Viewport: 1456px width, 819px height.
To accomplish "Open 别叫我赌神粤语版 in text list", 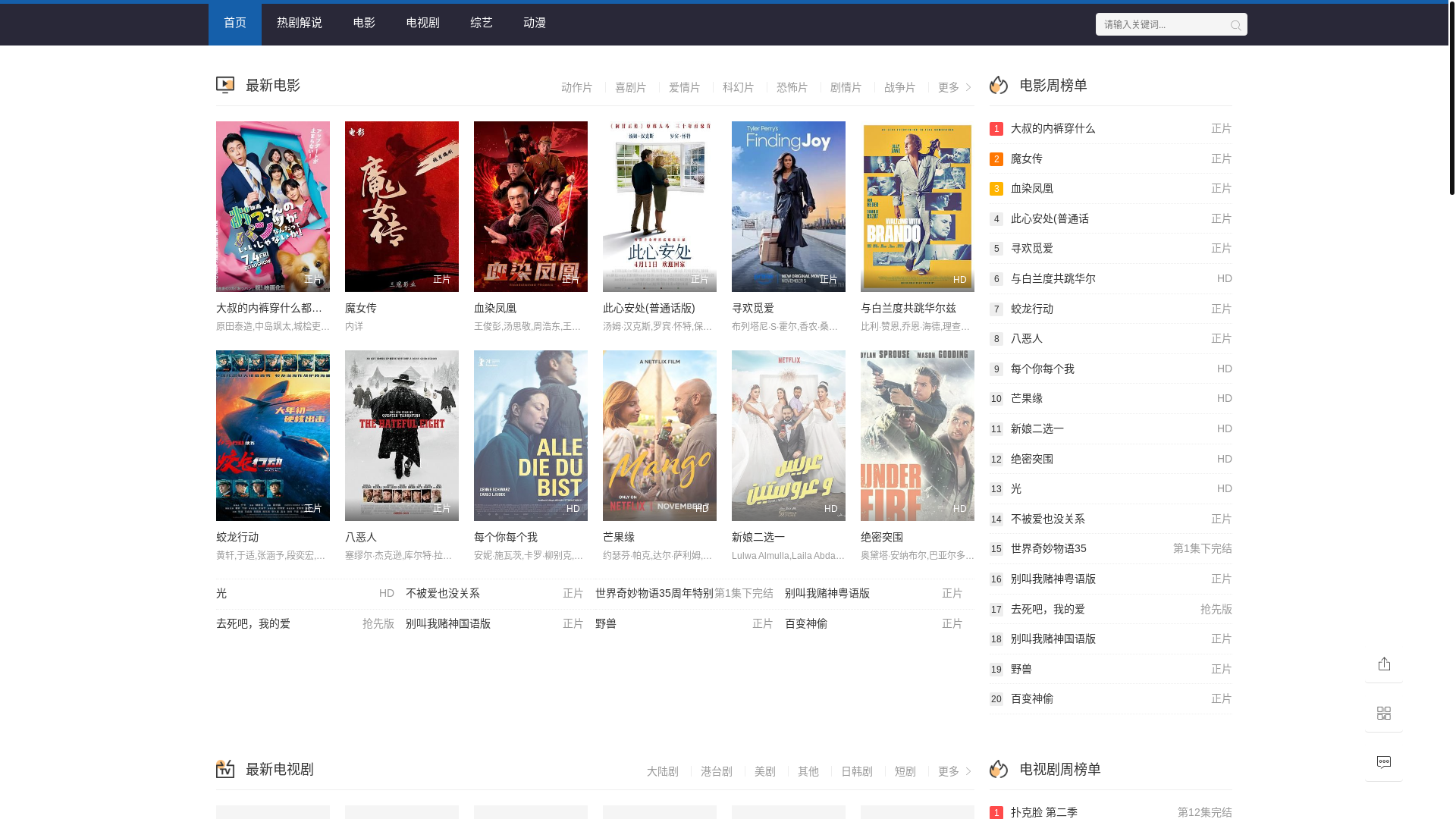I will [827, 594].
